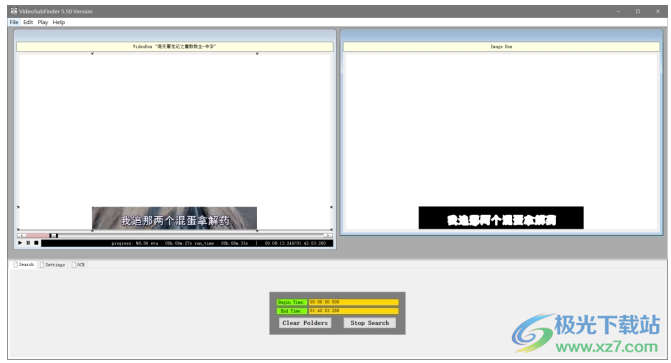Minimize the VideoSubFinder window
The image size is (671, 363).
(x=618, y=12)
